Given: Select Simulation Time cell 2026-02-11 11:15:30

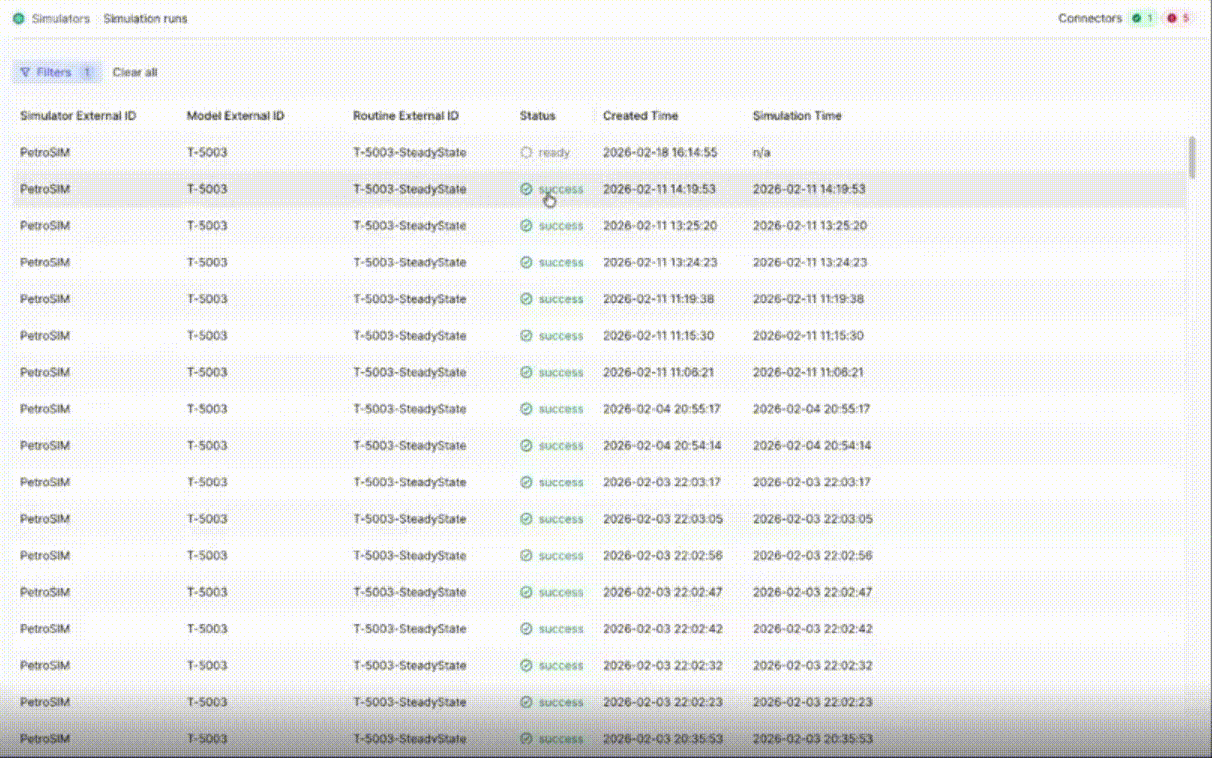Looking at the screenshot, I should pyautogui.click(x=808, y=336).
